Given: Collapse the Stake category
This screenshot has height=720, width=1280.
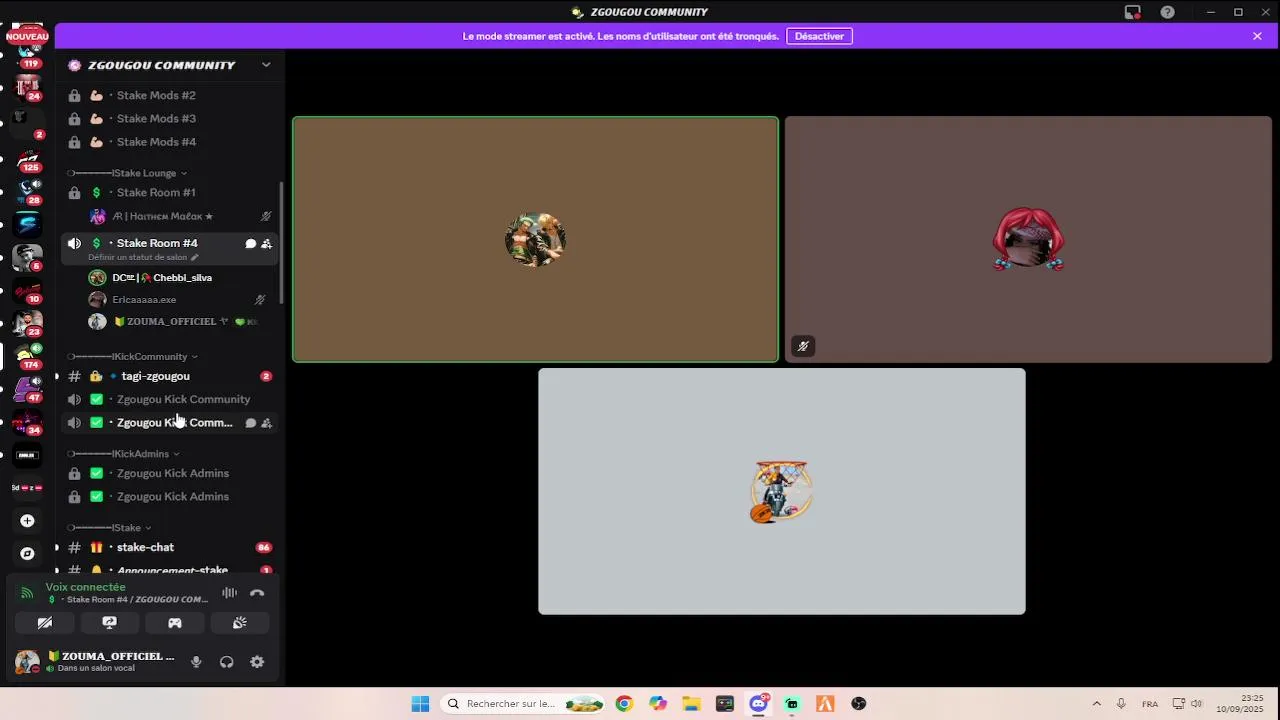Looking at the screenshot, I should (x=110, y=528).
